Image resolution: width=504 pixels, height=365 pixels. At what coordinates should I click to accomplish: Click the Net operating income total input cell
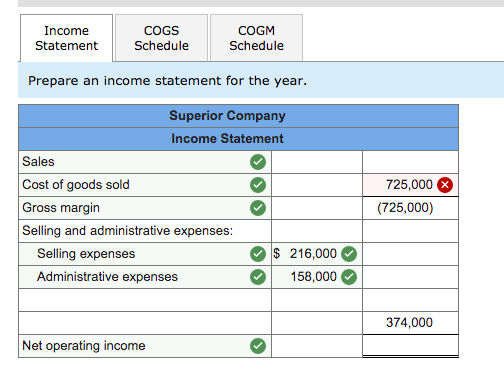tap(410, 346)
